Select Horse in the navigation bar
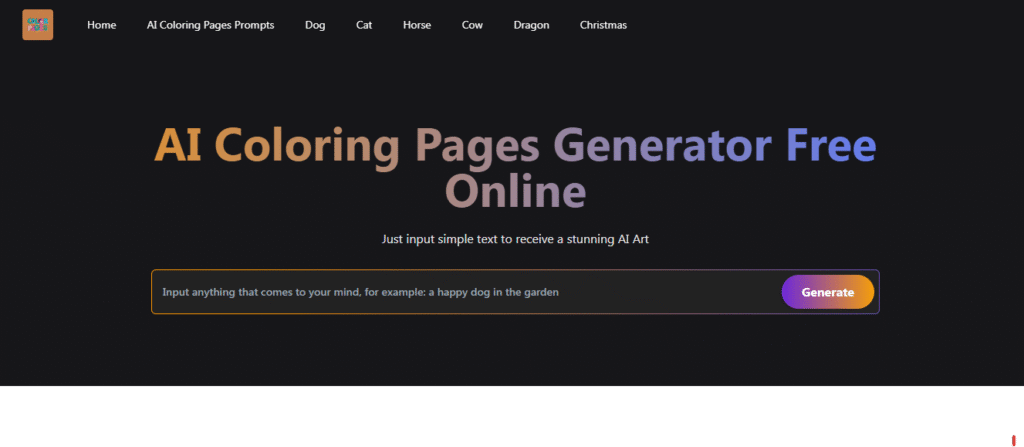 click(417, 25)
